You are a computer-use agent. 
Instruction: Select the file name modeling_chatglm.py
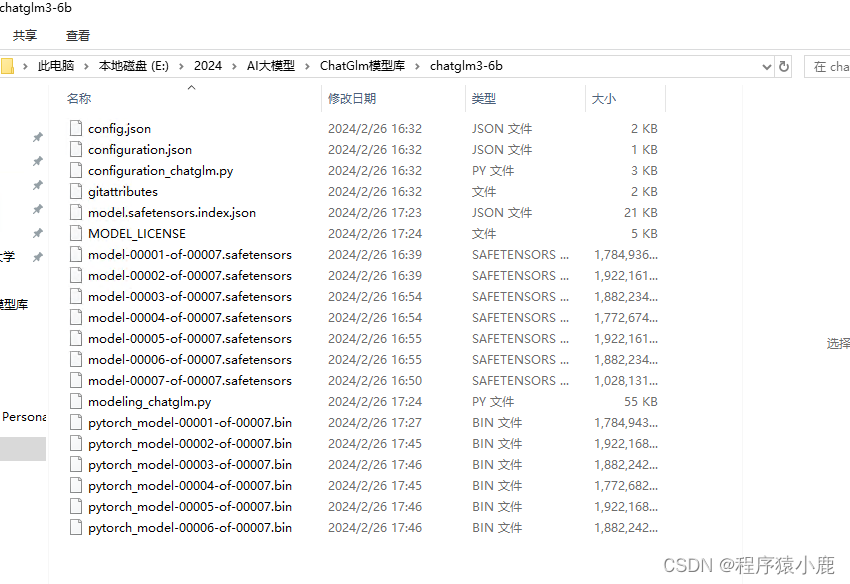coord(150,402)
